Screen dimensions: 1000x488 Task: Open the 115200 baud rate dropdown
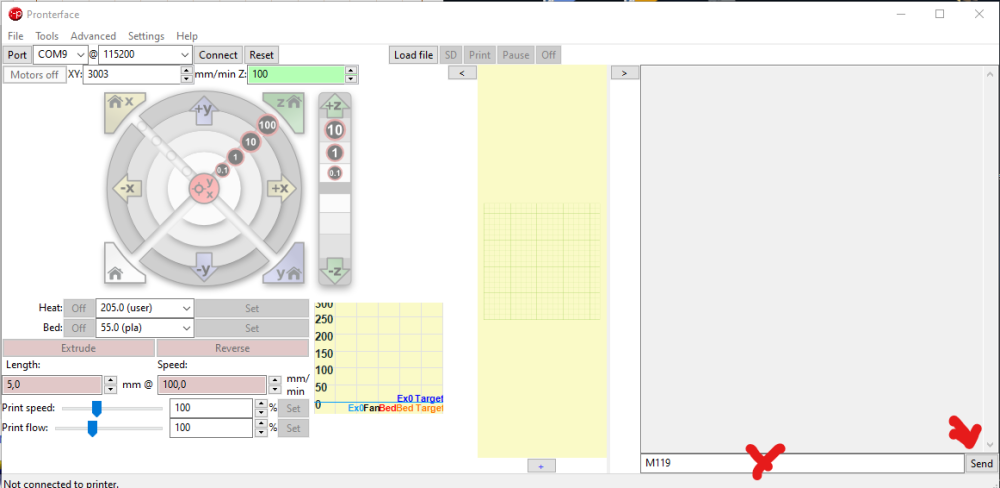(145, 55)
